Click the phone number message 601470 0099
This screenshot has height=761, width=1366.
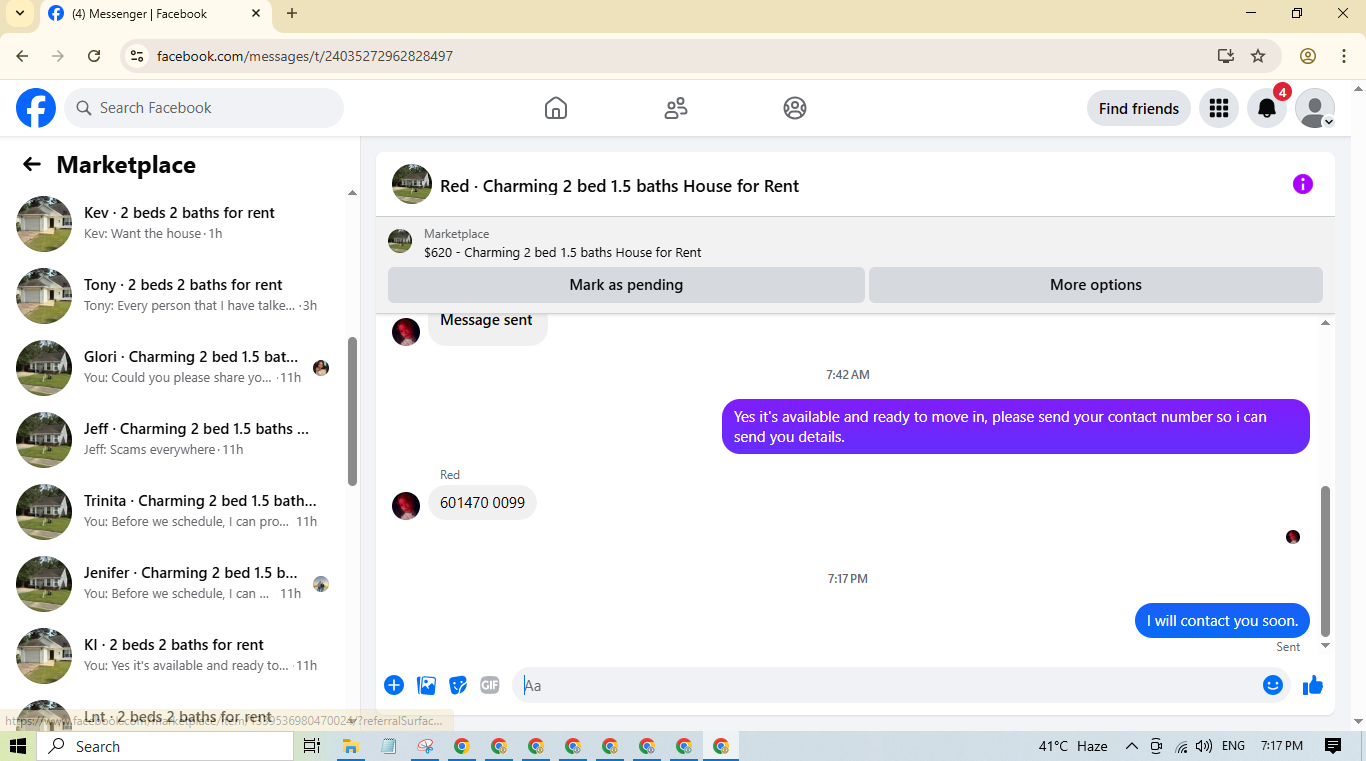pyautogui.click(x=482, y=503)
